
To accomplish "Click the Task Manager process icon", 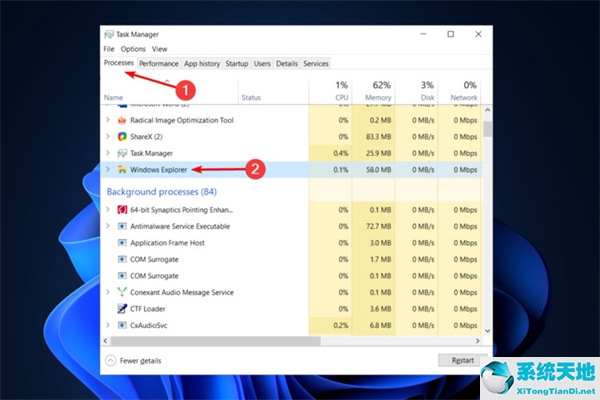I will (122, 153).
